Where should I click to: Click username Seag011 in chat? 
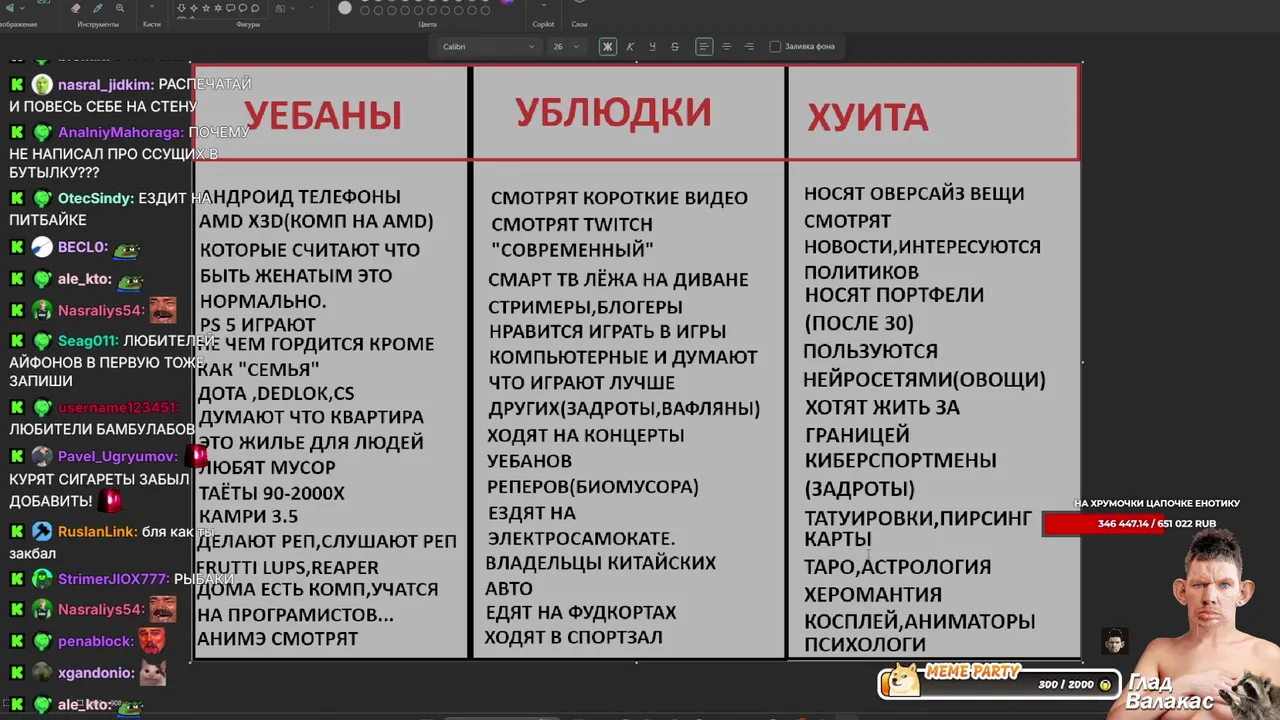88,341
